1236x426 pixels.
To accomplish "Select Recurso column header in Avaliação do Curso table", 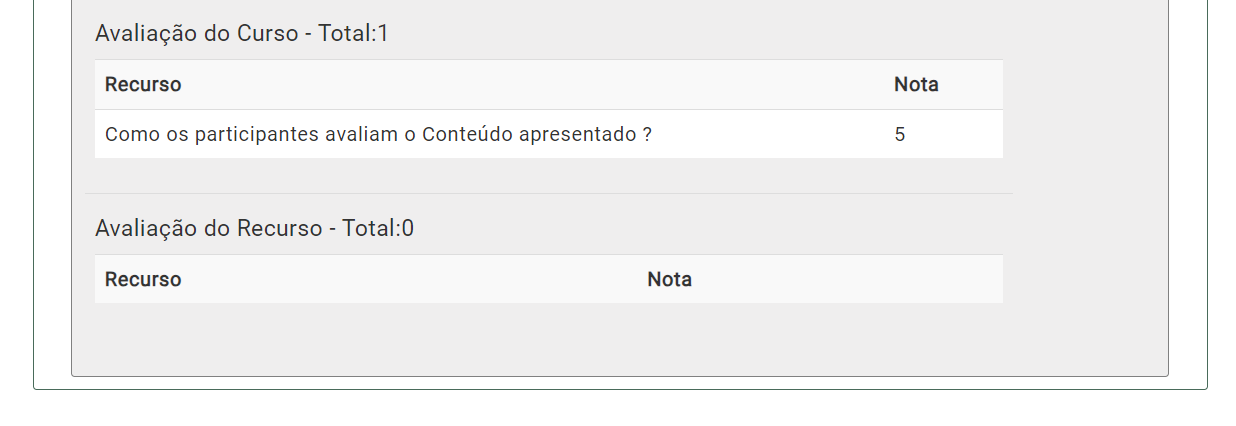I will click(x=143, y=85).
